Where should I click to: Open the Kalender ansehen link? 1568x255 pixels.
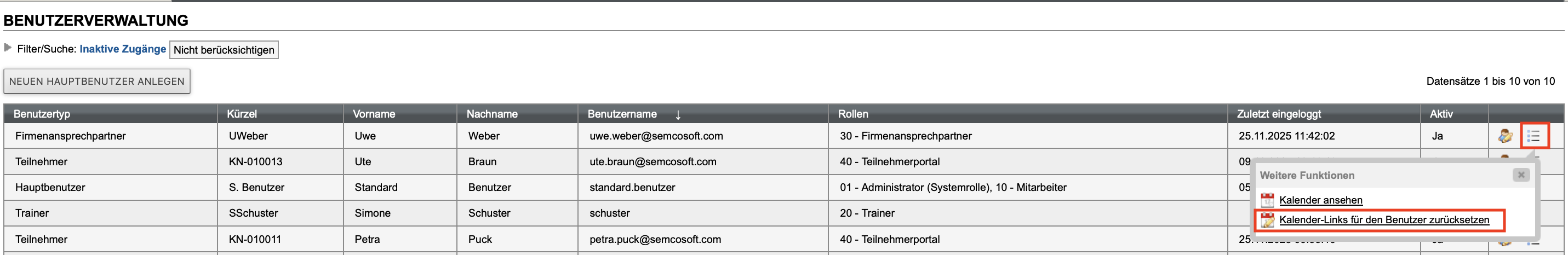[x=1321, y=200]
